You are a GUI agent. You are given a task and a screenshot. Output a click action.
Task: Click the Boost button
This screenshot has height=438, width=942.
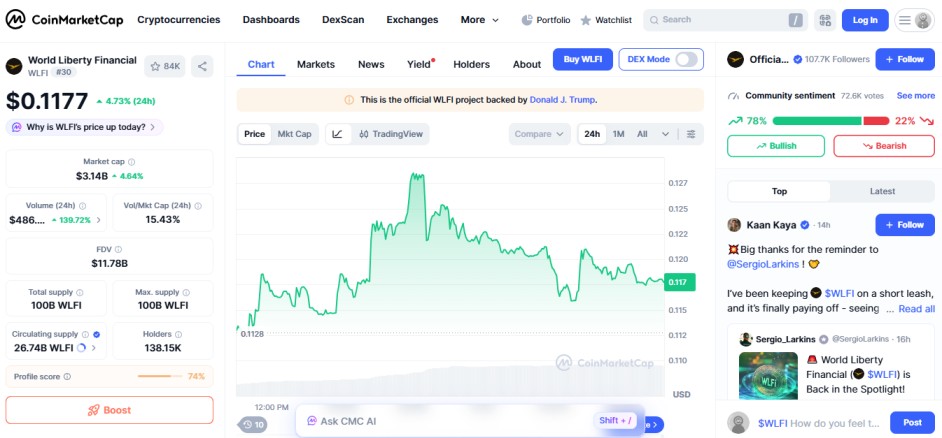tap(109, 410)
